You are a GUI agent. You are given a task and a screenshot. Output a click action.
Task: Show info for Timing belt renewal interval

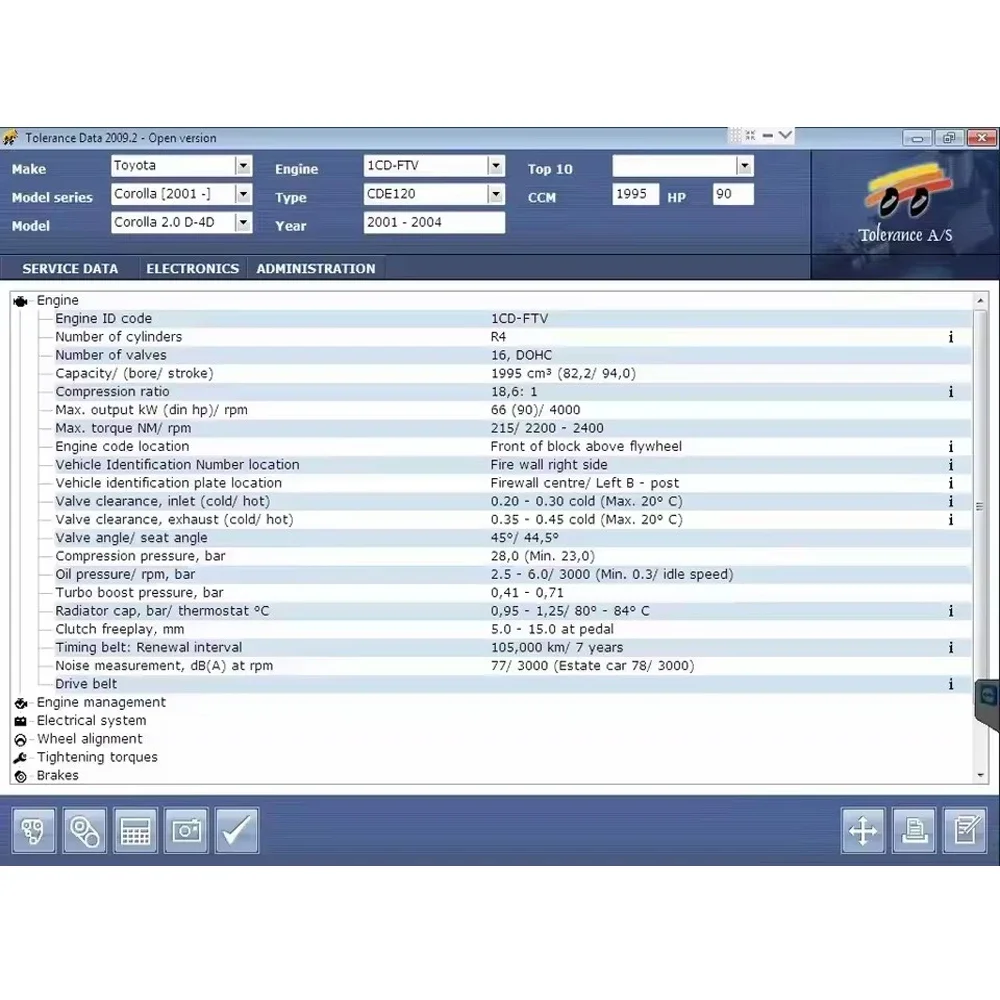(x=951, y=647)
